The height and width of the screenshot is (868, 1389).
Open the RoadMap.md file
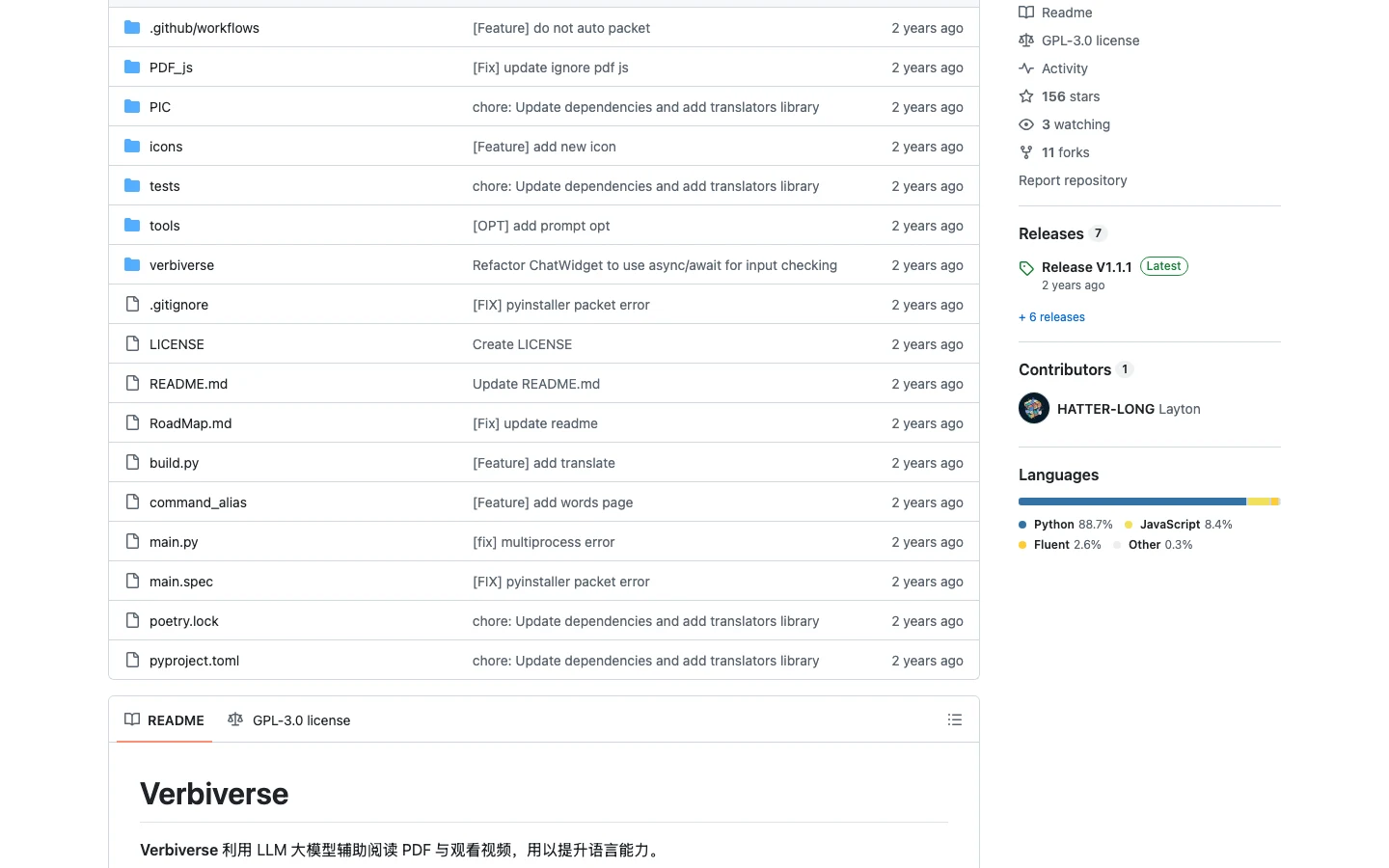tap(190, 423)
